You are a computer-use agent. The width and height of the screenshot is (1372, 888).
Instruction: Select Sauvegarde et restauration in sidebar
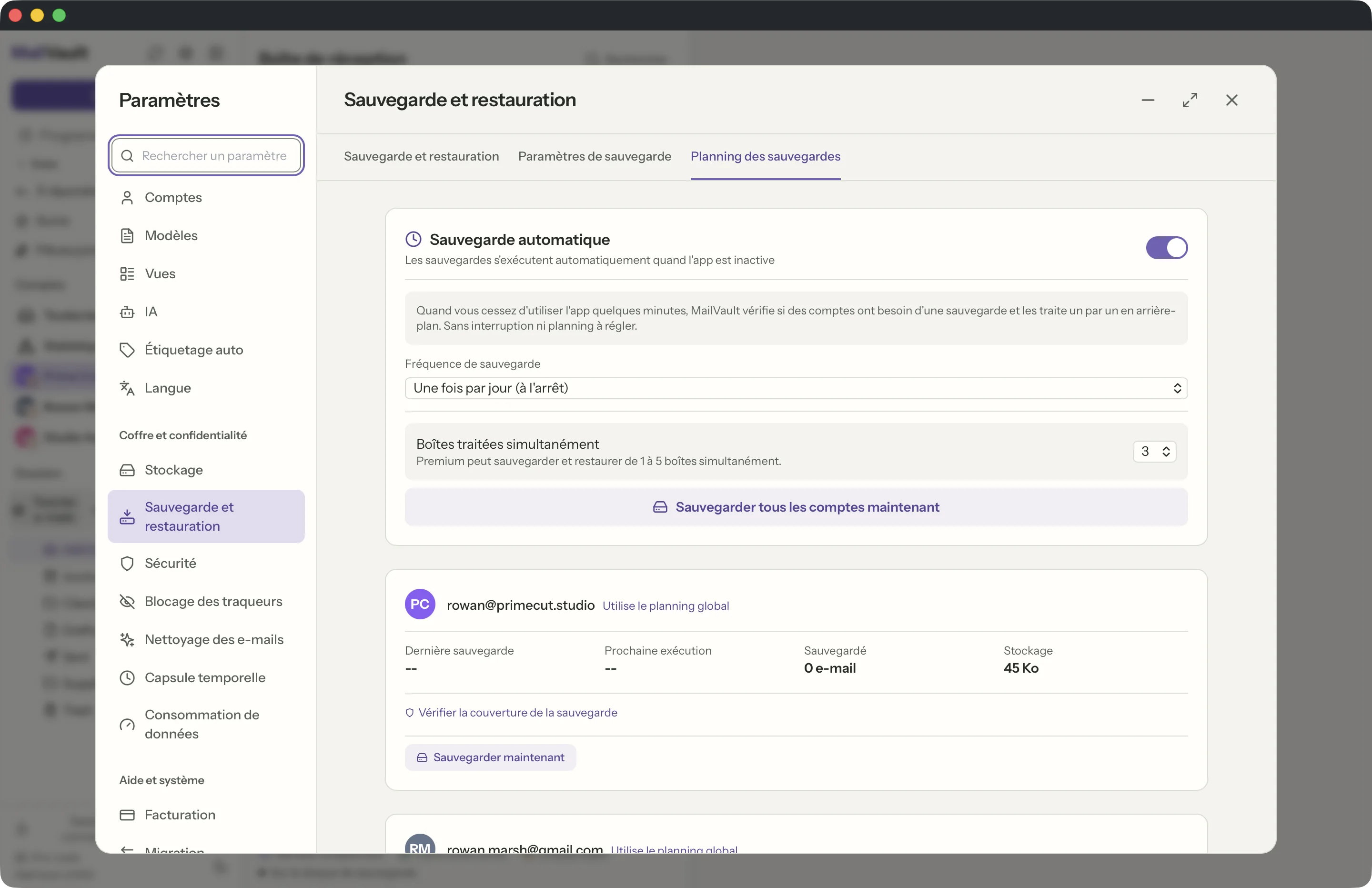[x=206, y=516]
